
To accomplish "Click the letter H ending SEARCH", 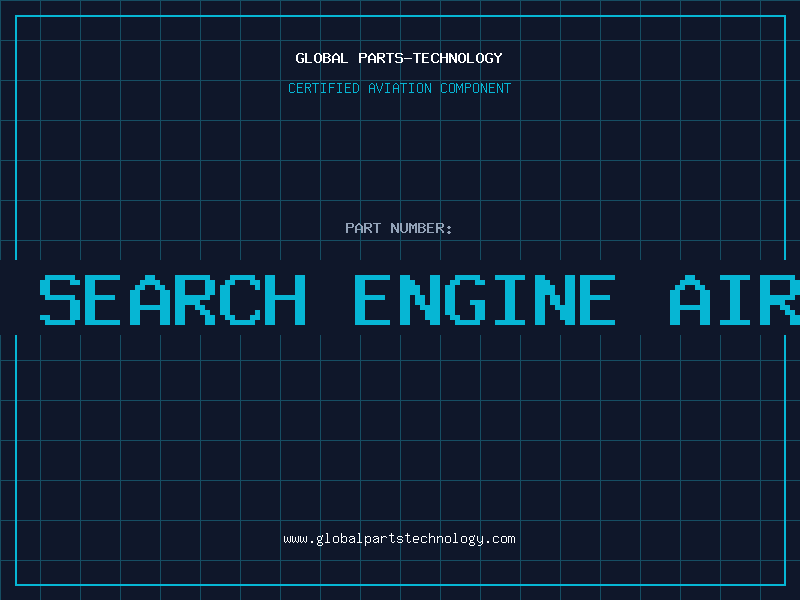I will 286,300.
